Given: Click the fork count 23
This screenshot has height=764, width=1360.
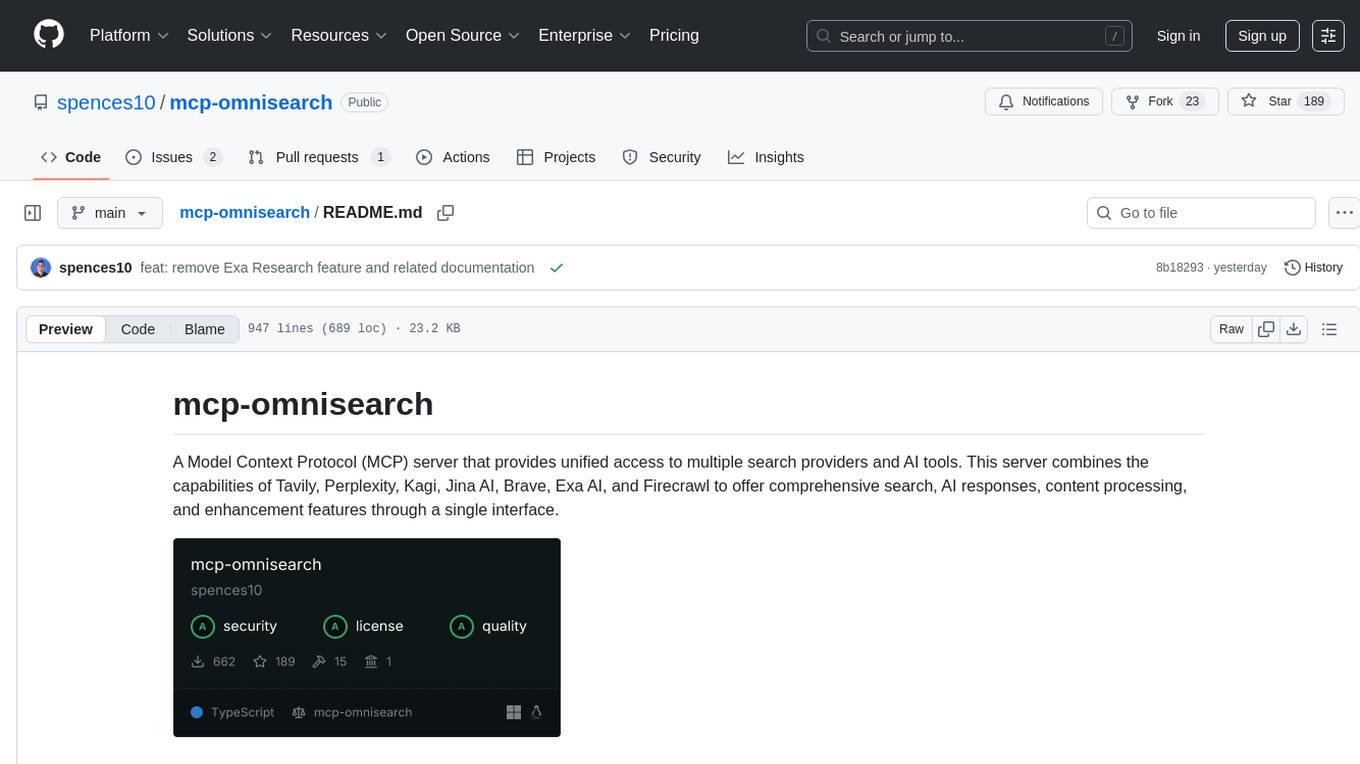Looking at the screenshot, I should click(x=1192, y=101).
